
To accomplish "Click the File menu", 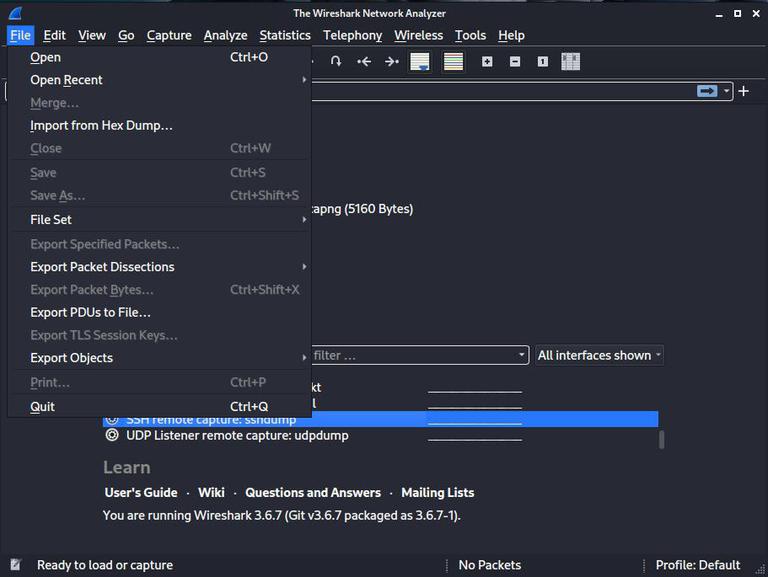I will pyautogui.click(x=21, y=35).
